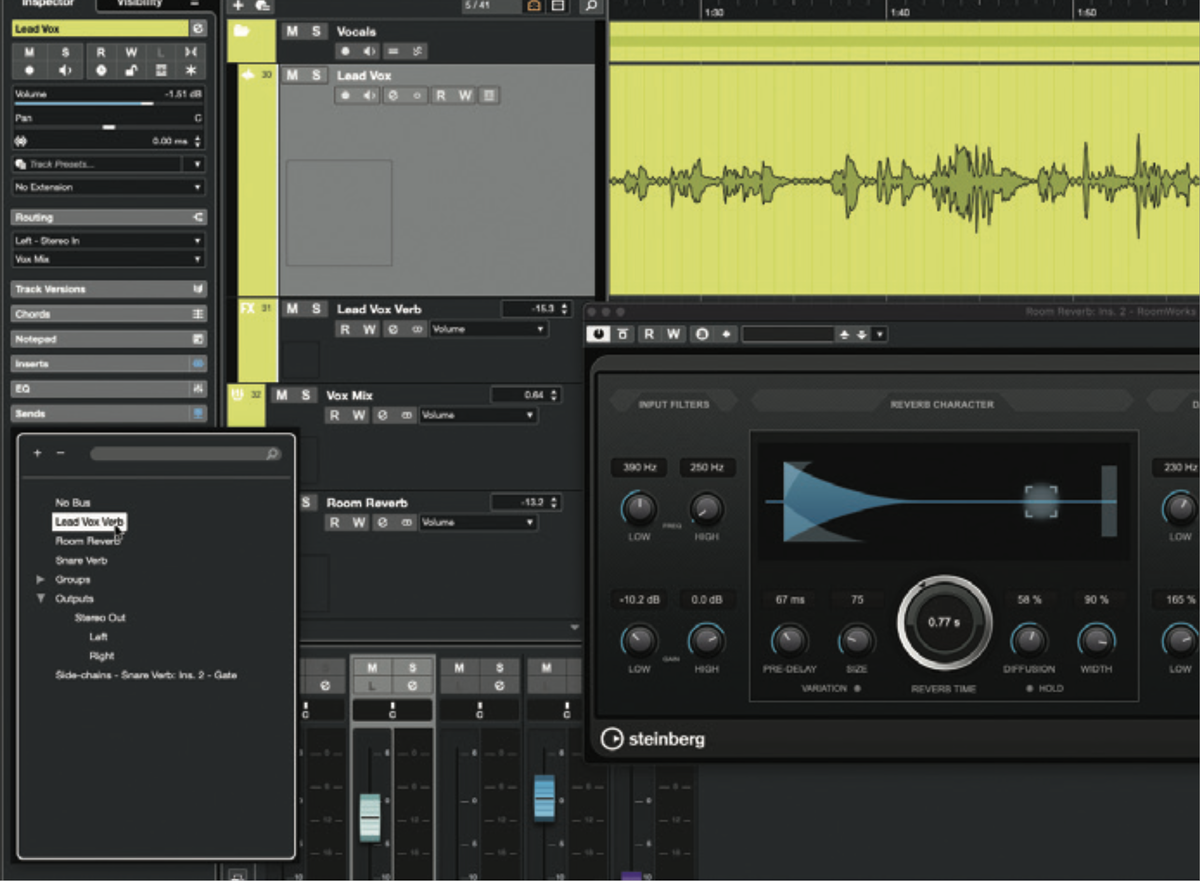Toggle the RoomWorks plugin bypass power button

click(x=598, y=333)
